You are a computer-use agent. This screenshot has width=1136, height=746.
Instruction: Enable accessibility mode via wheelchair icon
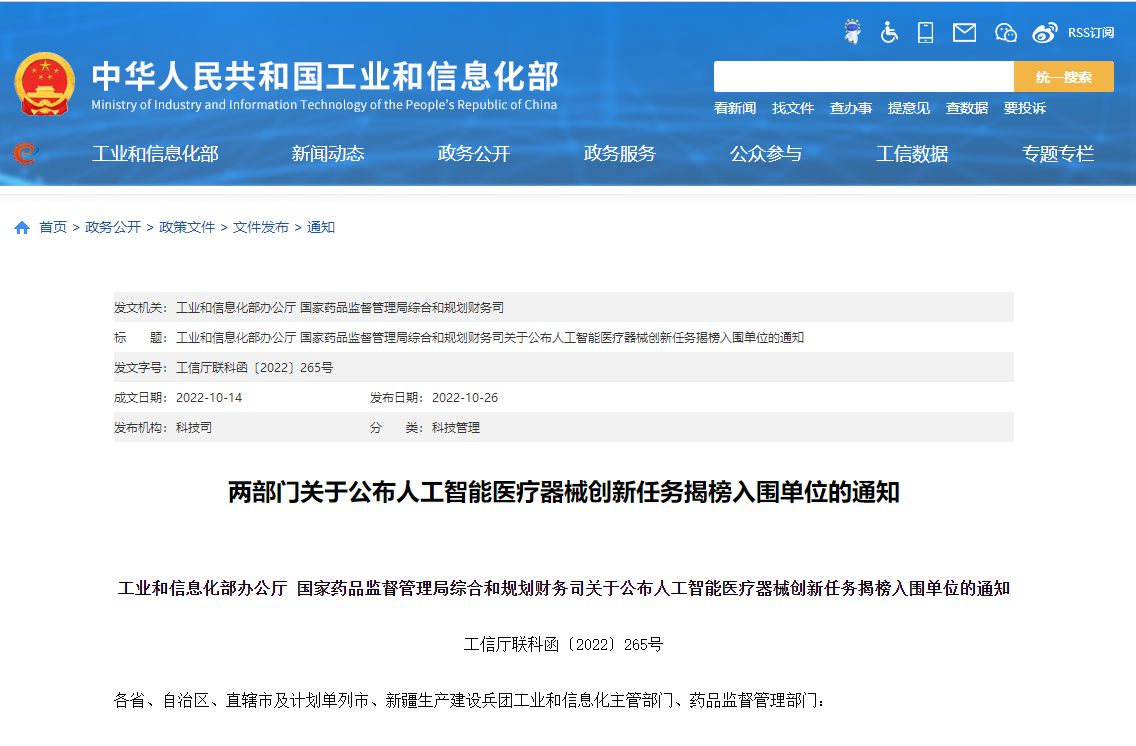[889, 33]
